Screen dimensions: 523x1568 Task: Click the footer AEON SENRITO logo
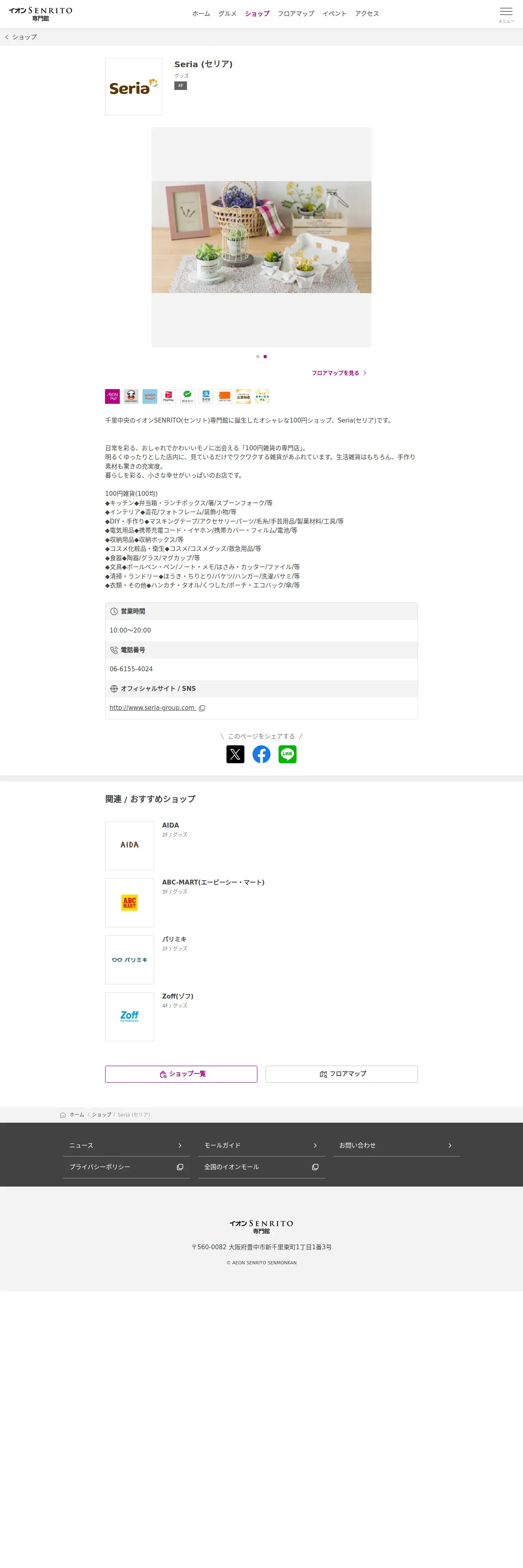261,1226
